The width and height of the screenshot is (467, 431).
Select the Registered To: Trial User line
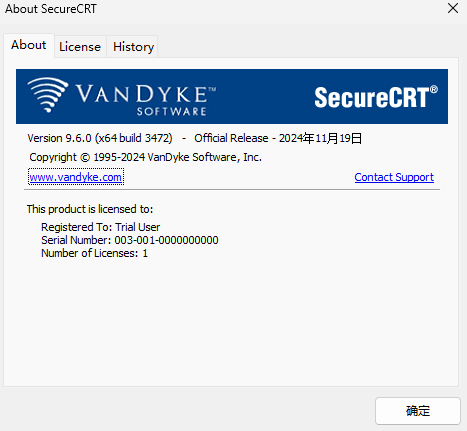pos(100,227)
